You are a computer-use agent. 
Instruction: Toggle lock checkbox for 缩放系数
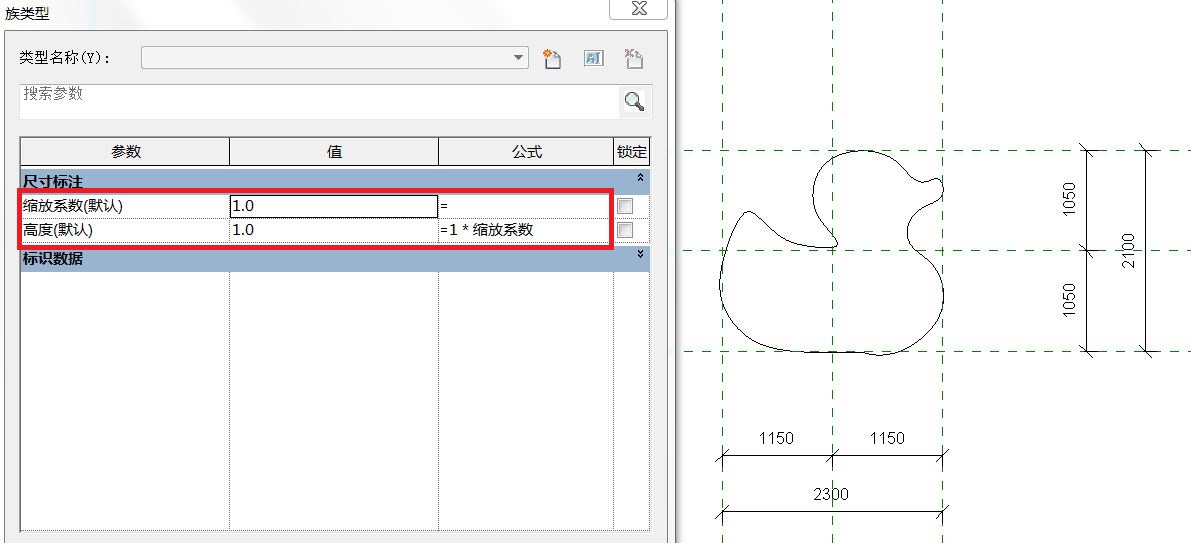[x=625, y=206]
